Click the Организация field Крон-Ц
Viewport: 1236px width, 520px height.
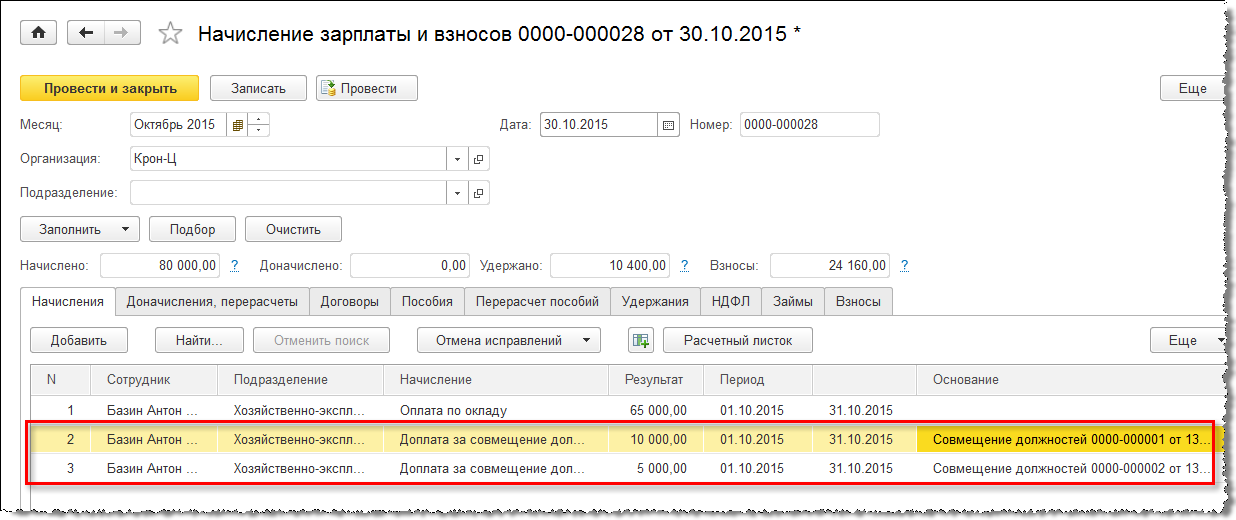pos(288,159)
